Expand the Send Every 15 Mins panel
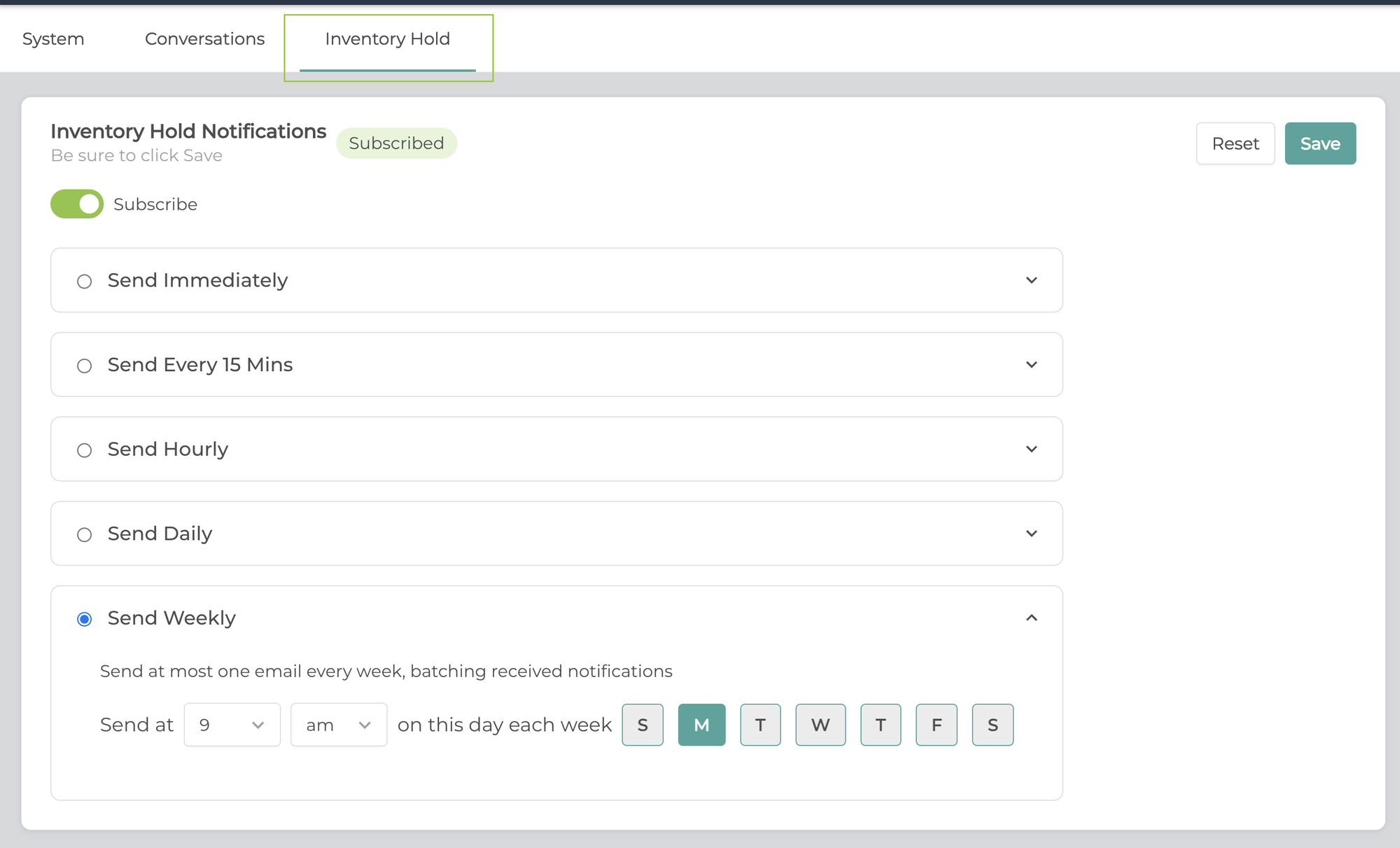Viewport: 1400px width, 848px height. coord(1031,364)
